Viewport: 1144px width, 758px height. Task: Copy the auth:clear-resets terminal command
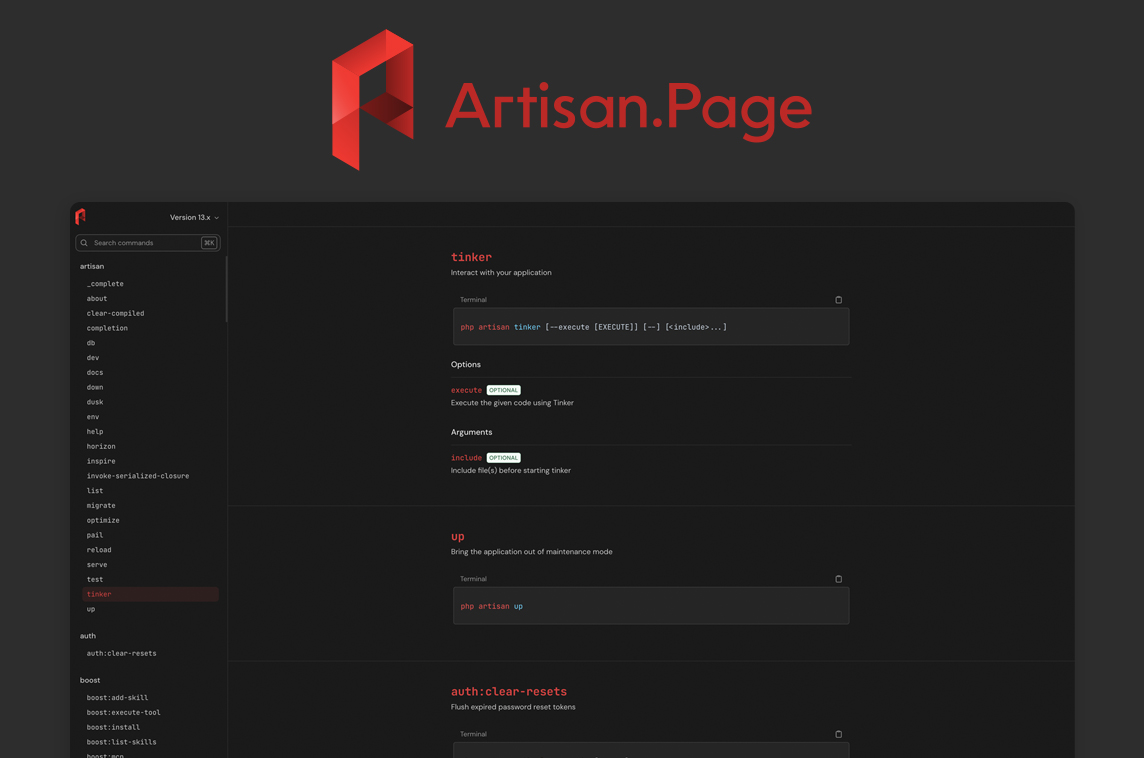(838, 735)
